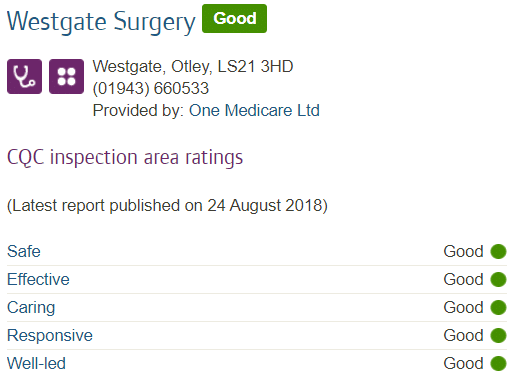The image size is (515, 377).
Task: Click the CQC inspection area ratings heading
Action: point(125,157)
